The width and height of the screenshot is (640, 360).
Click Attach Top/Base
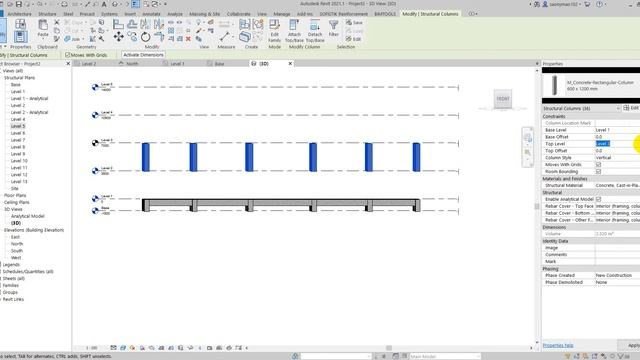tap(293, 31)
